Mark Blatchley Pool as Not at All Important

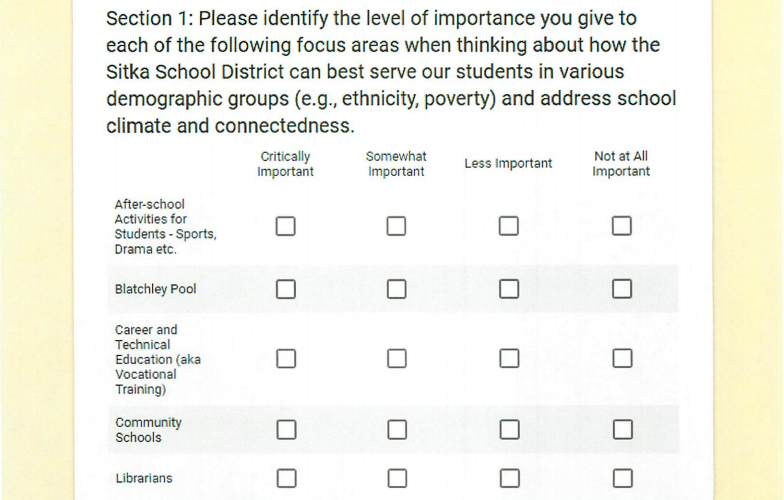[x=622, y=289]
